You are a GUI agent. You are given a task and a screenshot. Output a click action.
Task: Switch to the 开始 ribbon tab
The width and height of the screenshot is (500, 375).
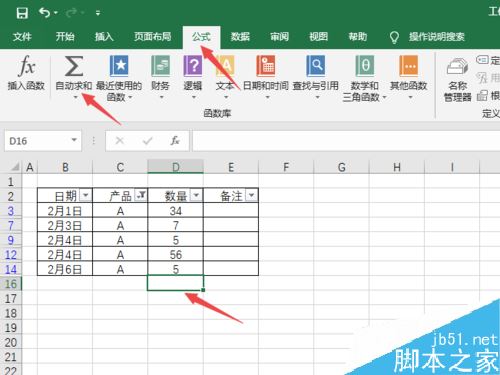(x=65, y=36)
